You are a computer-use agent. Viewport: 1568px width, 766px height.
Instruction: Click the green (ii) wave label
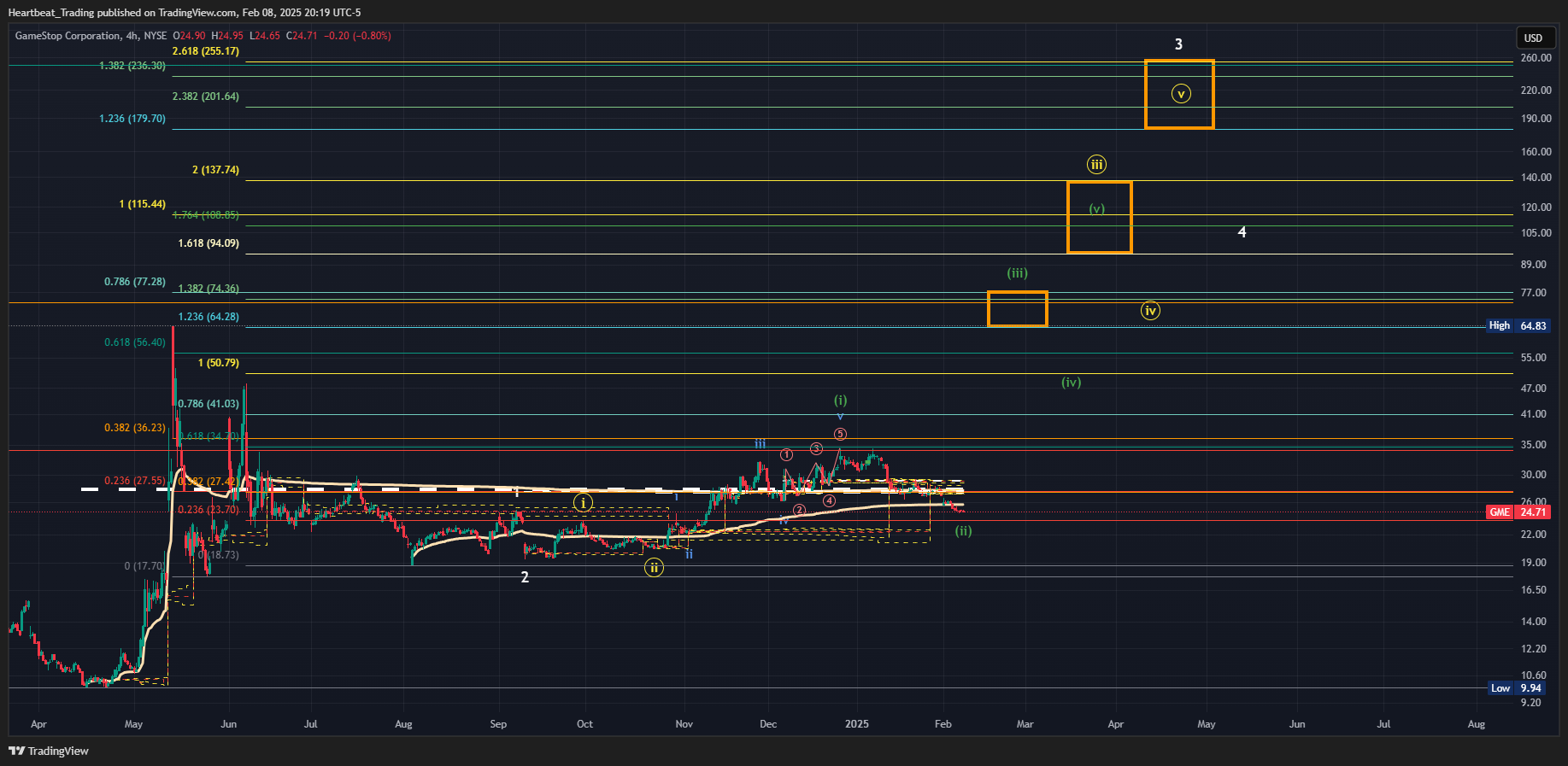[963, 531]
